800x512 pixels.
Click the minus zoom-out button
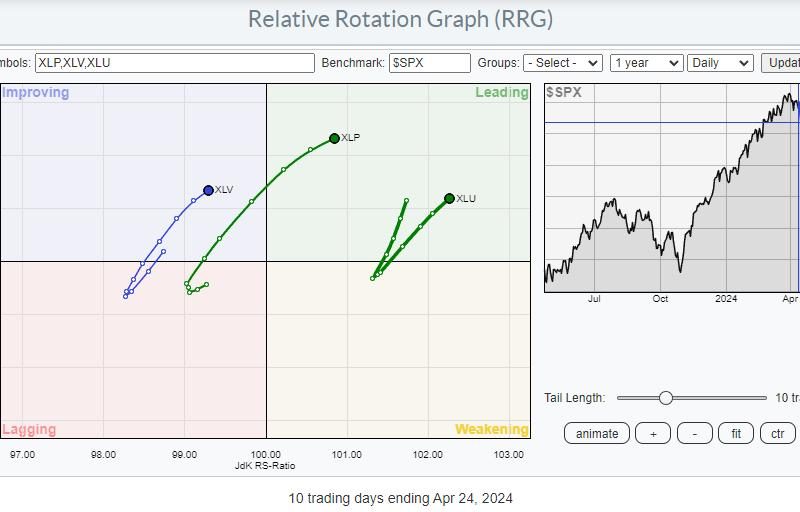pos(694,434)
